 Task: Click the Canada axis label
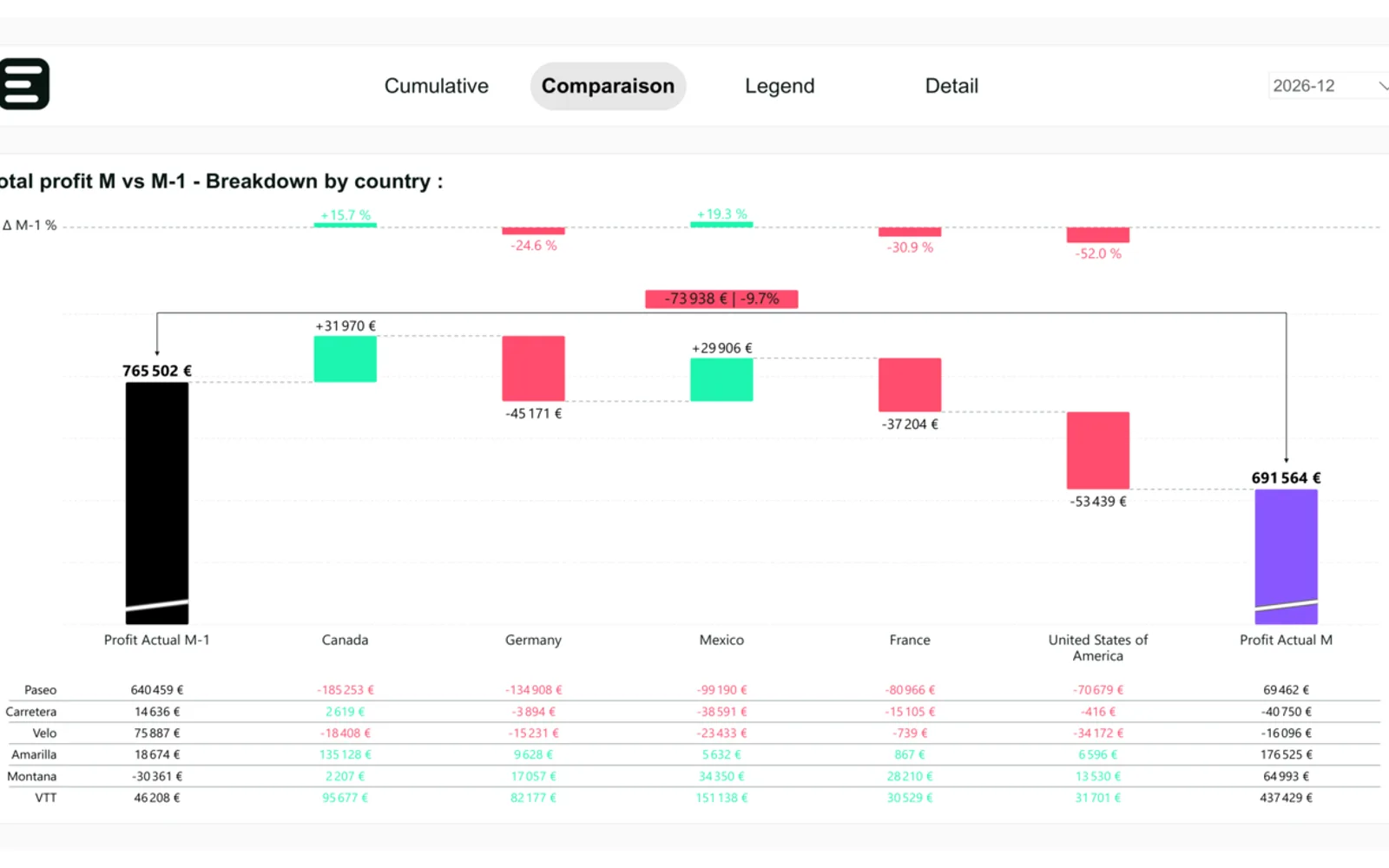click(x=345, y=640)
